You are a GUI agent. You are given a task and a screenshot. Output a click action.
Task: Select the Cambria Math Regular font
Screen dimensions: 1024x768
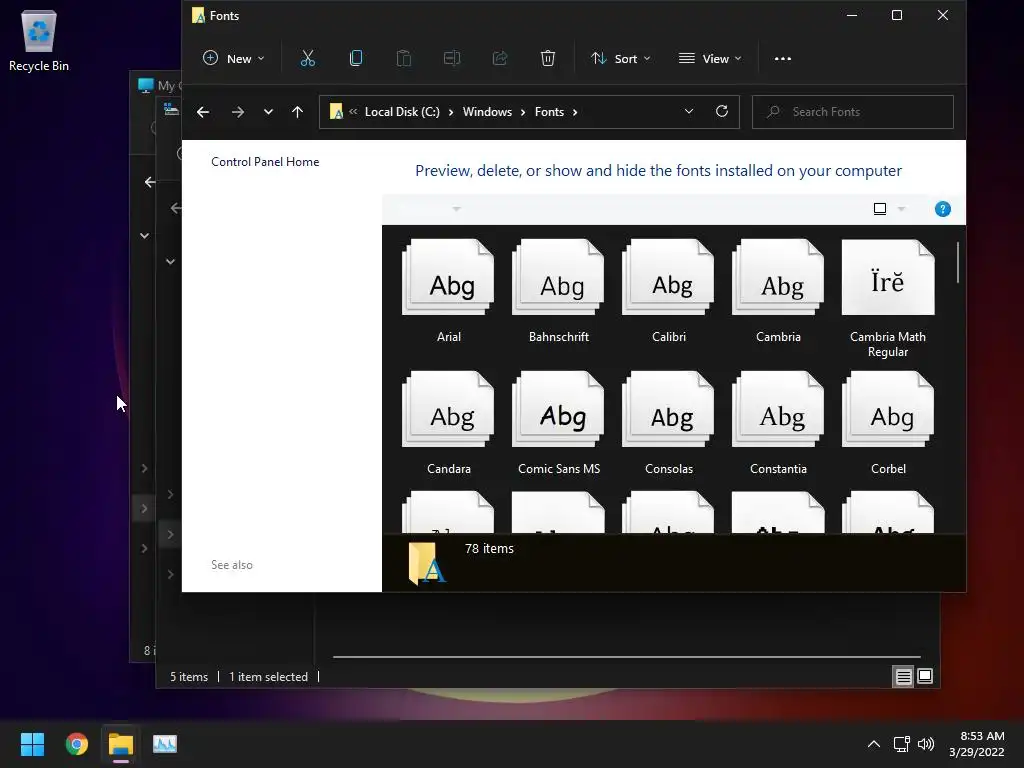click(x=888, y=298)
